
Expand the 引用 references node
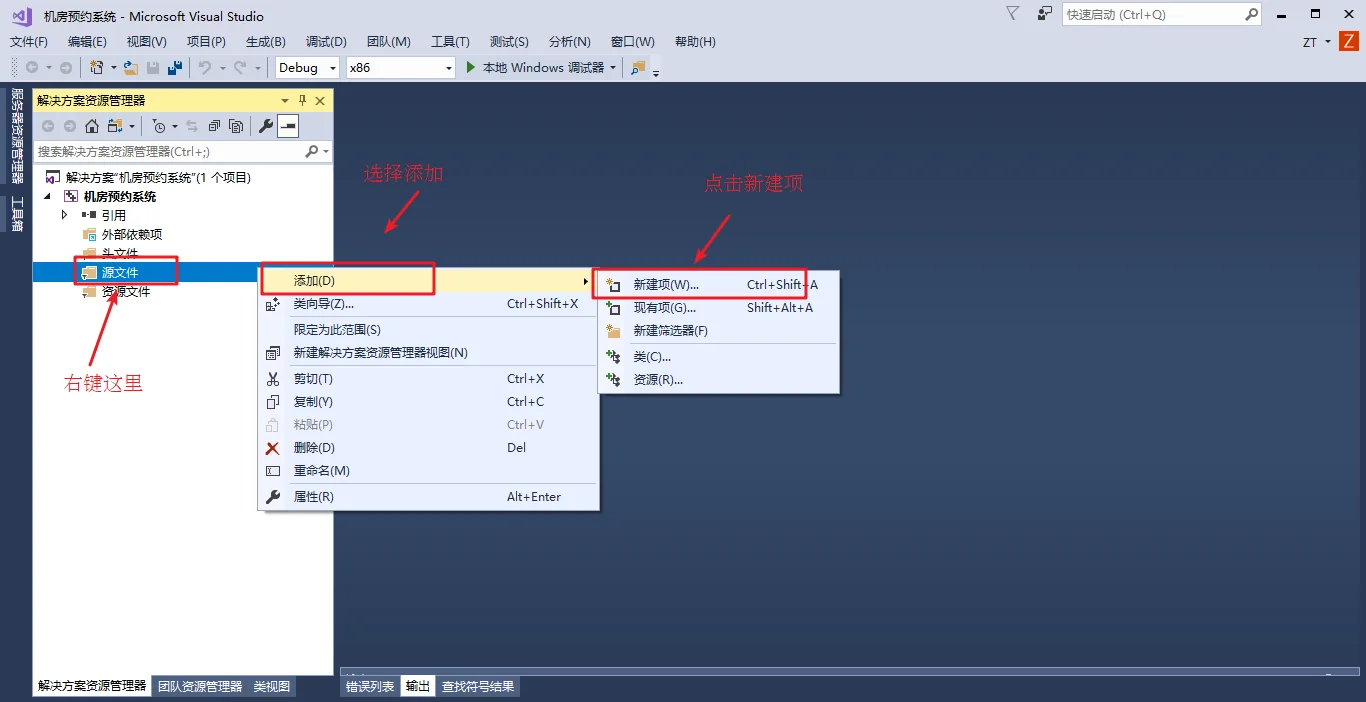click(x=65, y=215)
